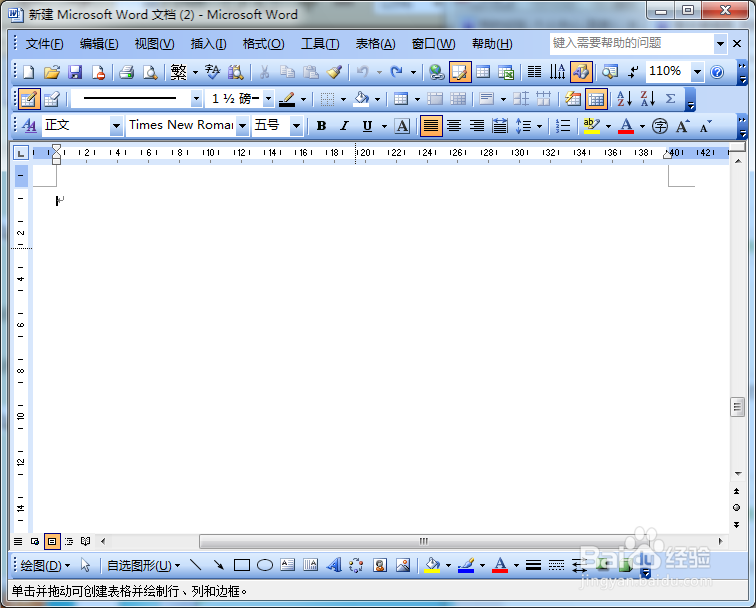The width and height of the screenshot is (756, 608).
Task: Open Microsoft Word Help question icon
Action: pos(717,72)
